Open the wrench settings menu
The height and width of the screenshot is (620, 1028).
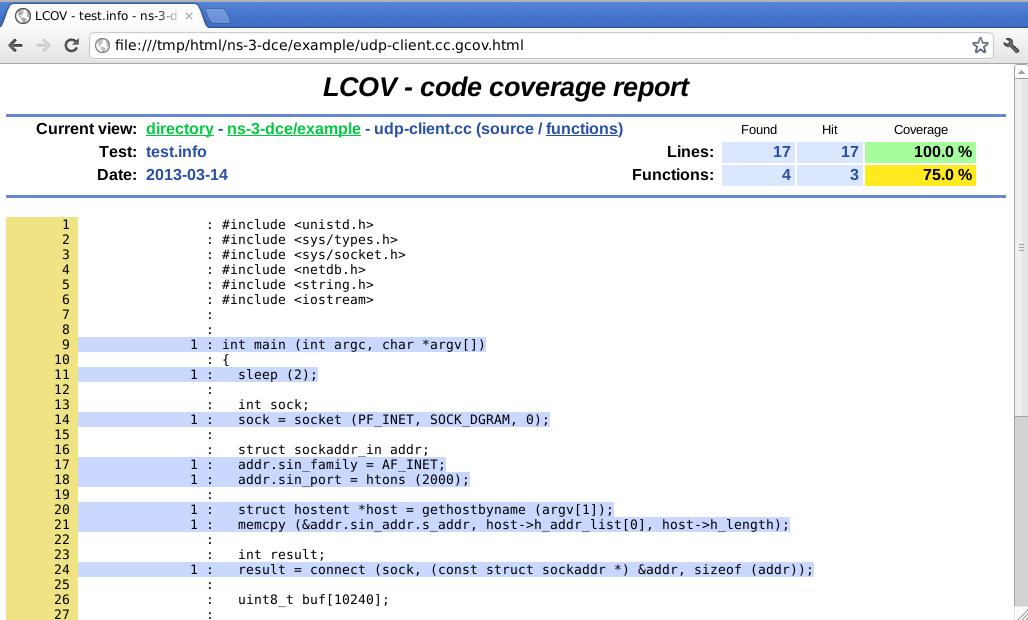[x=1010, y=45]
